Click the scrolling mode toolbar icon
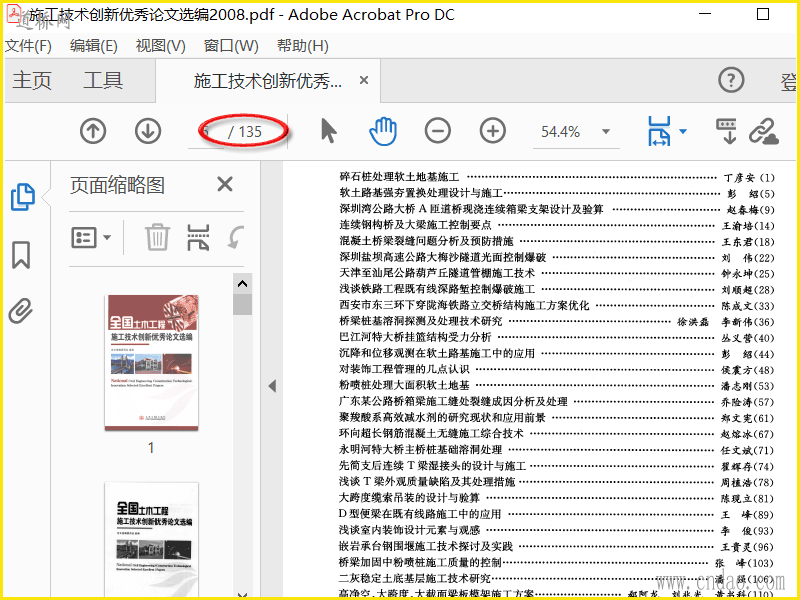 click(x=727, y=131)
